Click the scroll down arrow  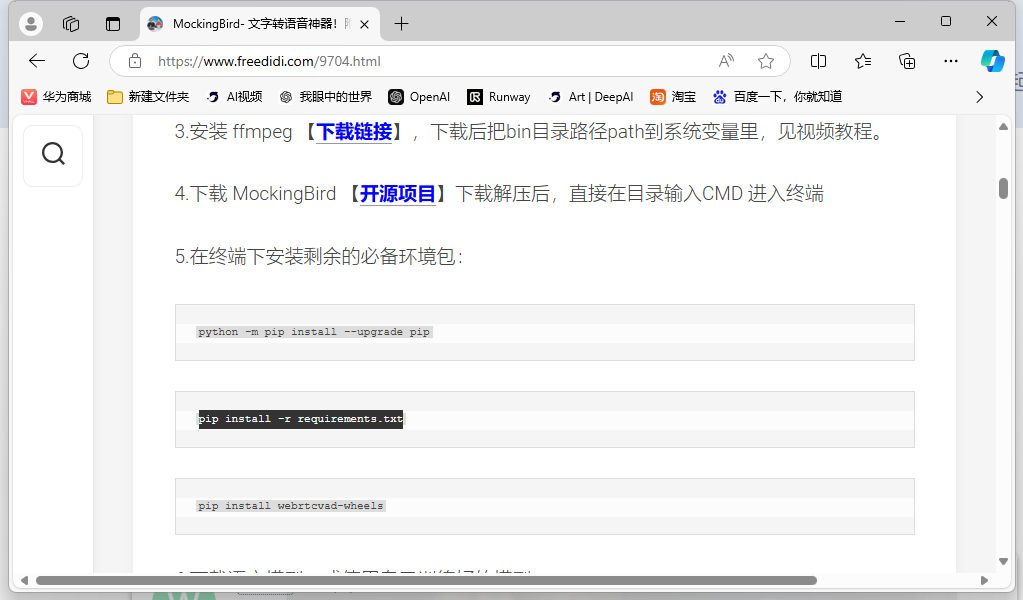(1003, 562)
